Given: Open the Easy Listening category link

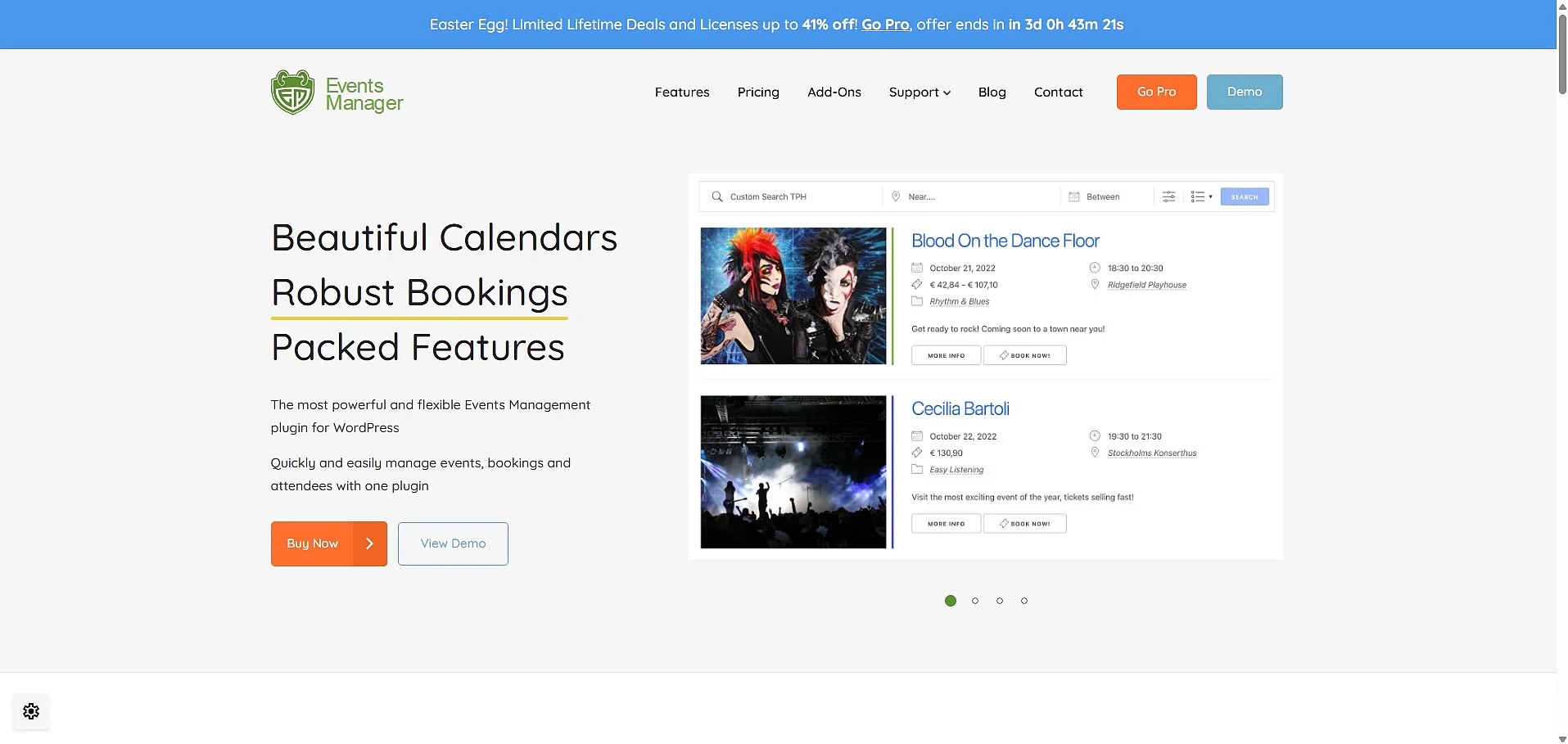Looking at the screenshot, I should [956, 470].
